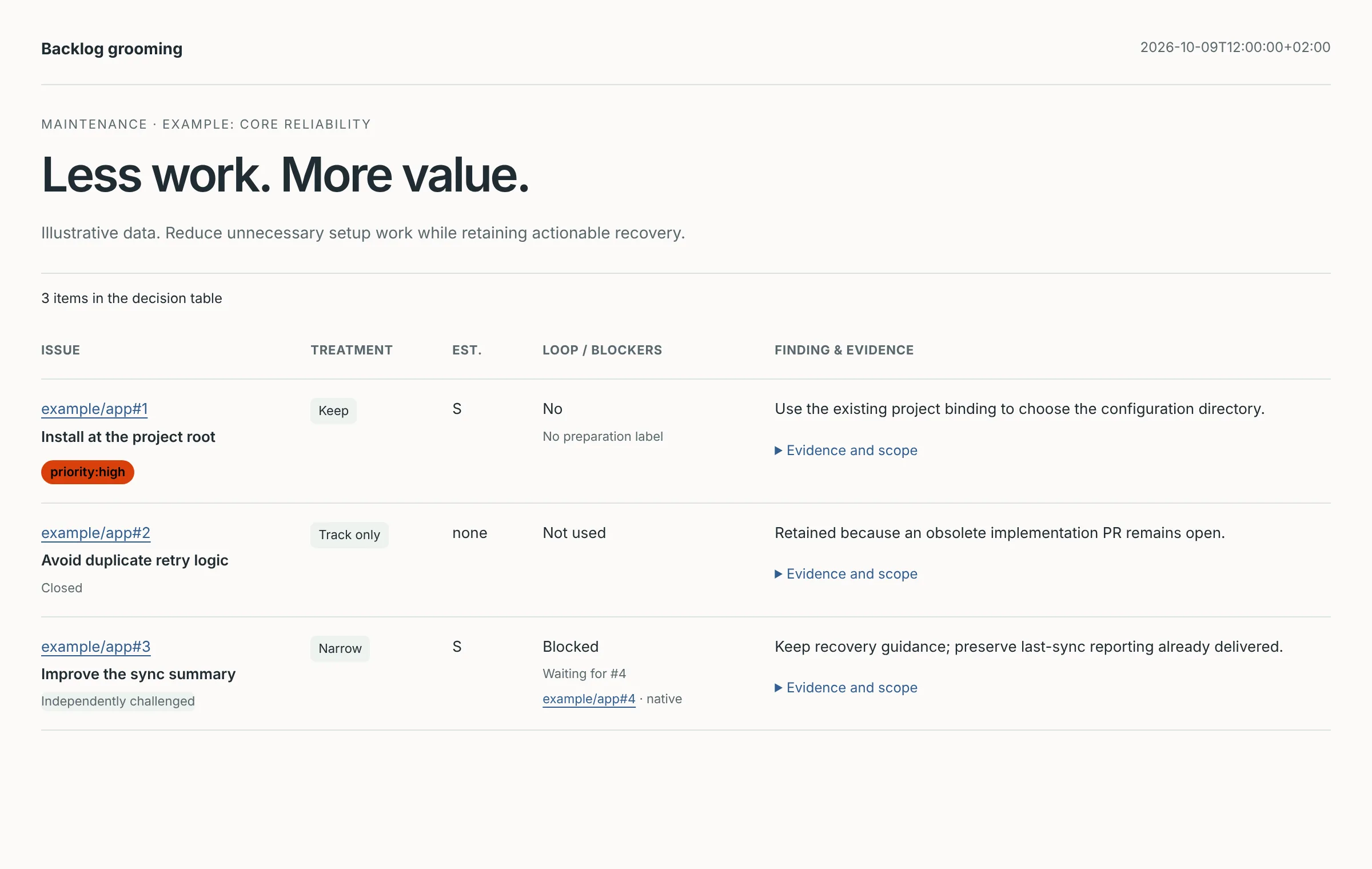Click the timestamp 2026-10-09T12:00:00+02:00
The image size is (1372, 869).
point(1235,47)
